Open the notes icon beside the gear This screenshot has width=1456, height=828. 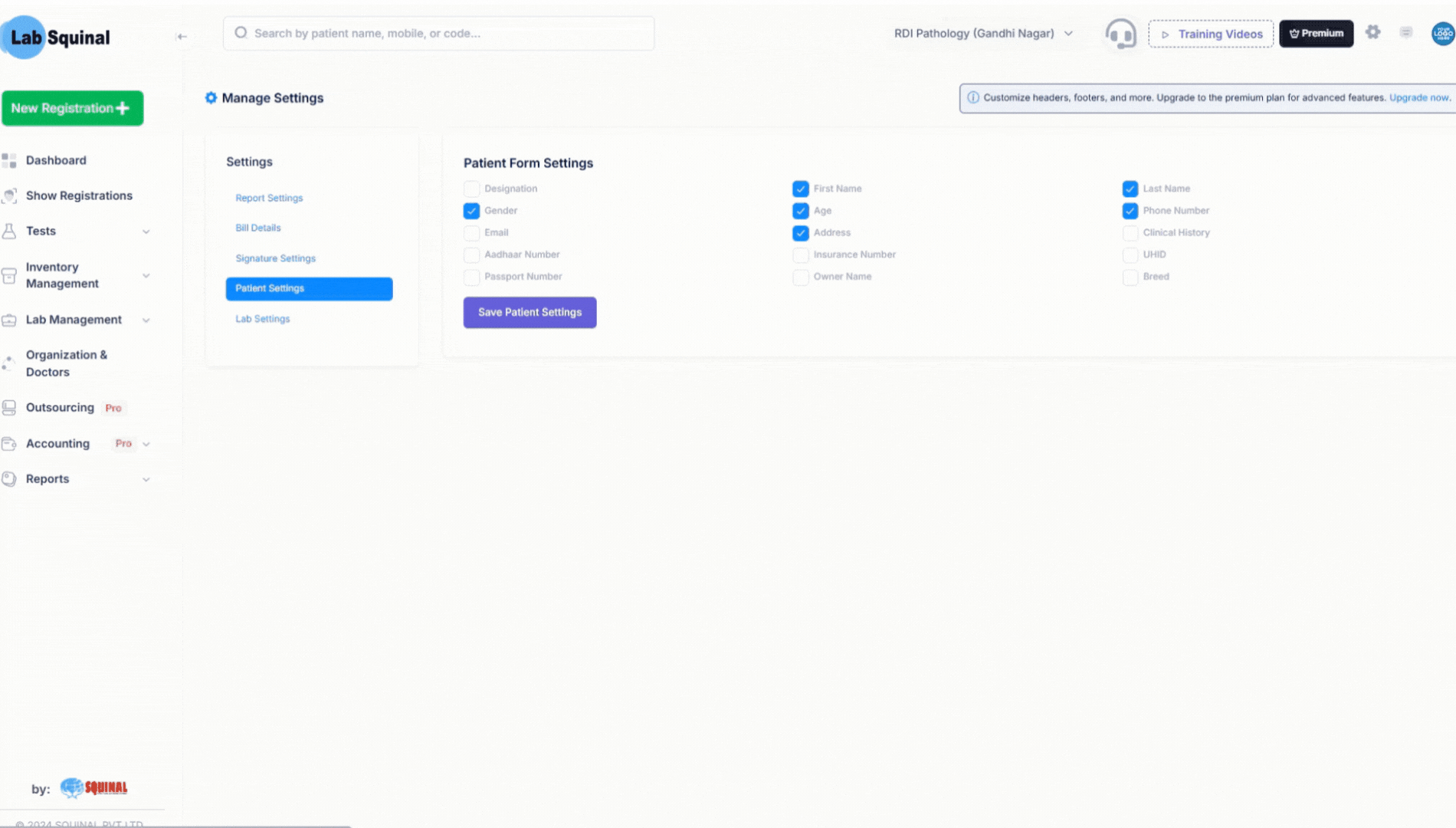[x=1405, y=32]
